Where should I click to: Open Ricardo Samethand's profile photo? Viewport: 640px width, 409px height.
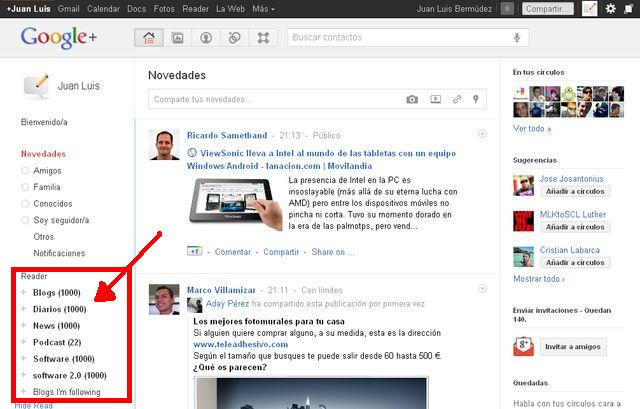(164, 145)
